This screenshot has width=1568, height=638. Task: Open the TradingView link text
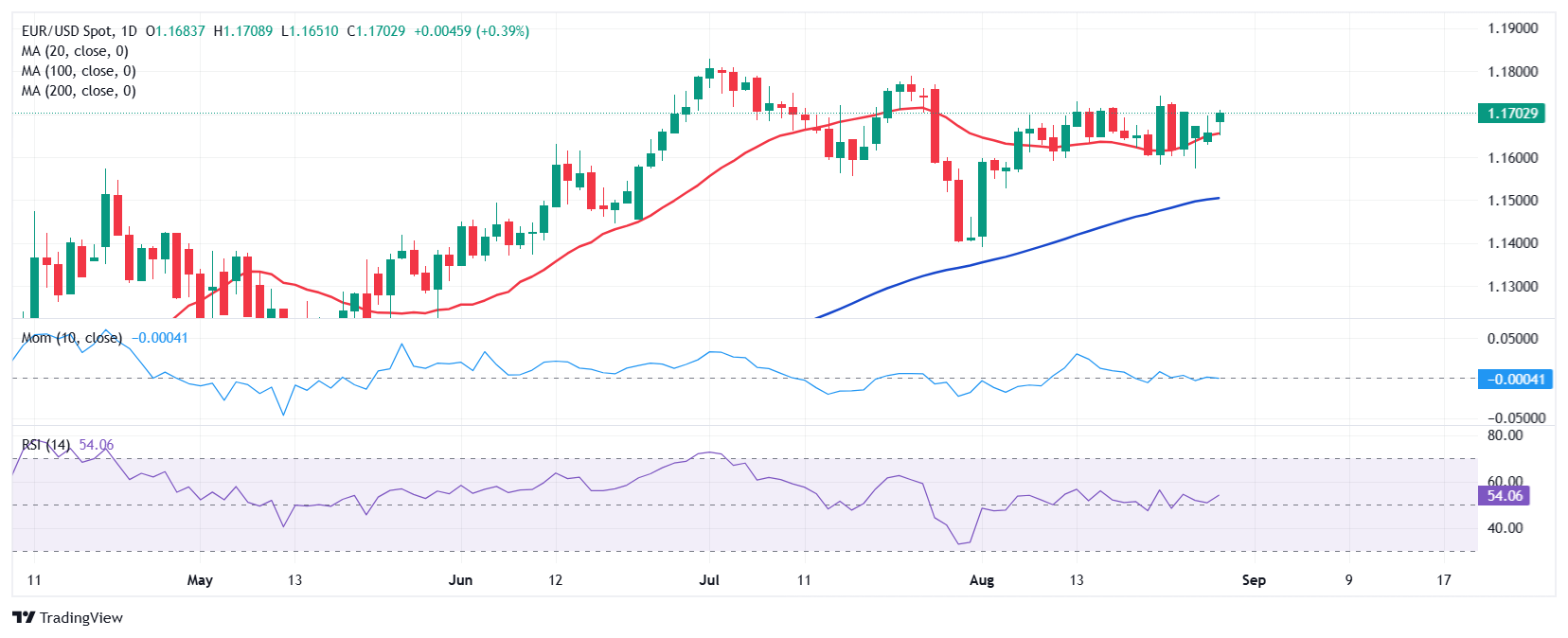pos(81,617)
